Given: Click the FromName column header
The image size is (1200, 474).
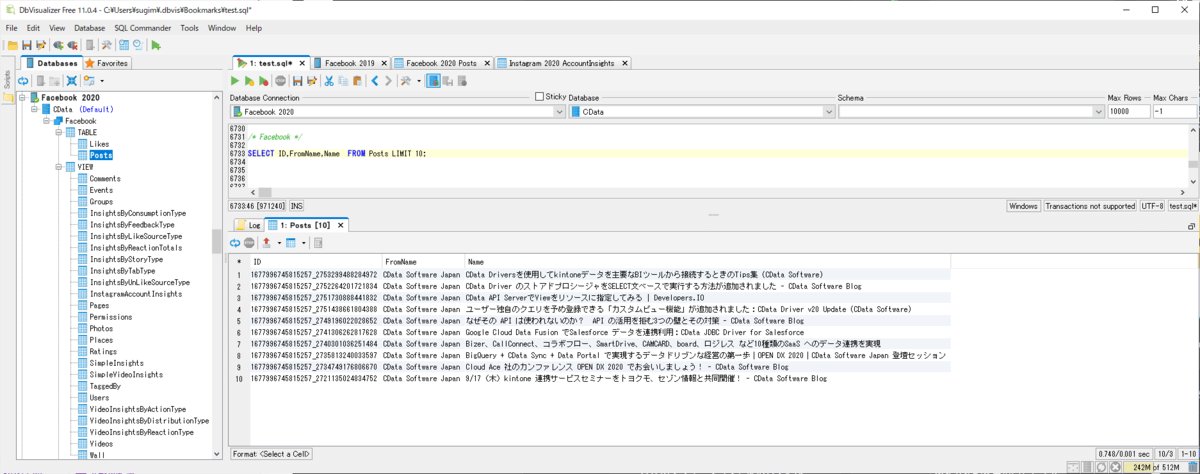Looking at the screenshot, I should point(424,261).
